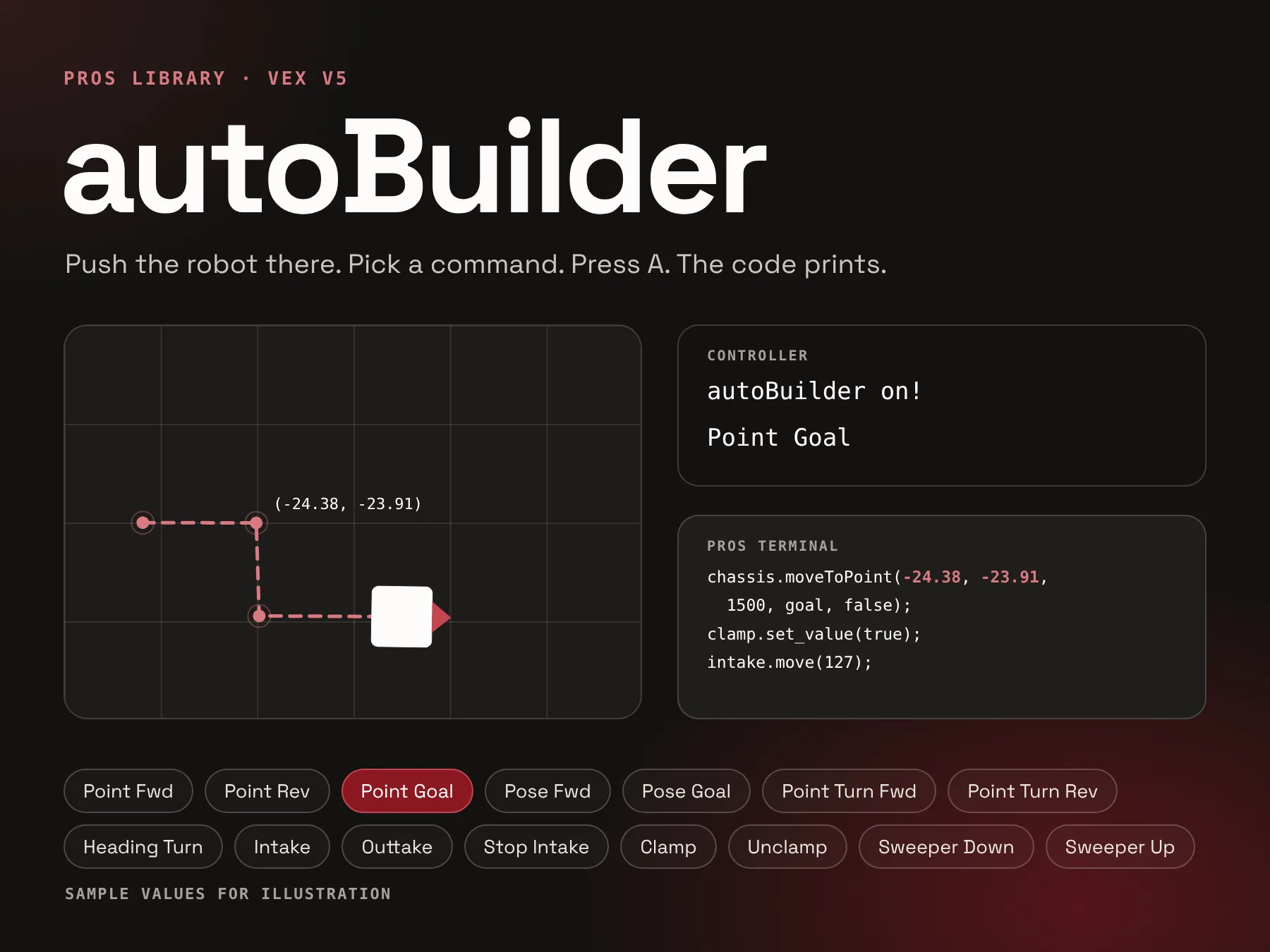The height and width of the screenshot is (952, 1270).
Task: Click the lower corner waypoint near robot path
Action: click(259, 616)
